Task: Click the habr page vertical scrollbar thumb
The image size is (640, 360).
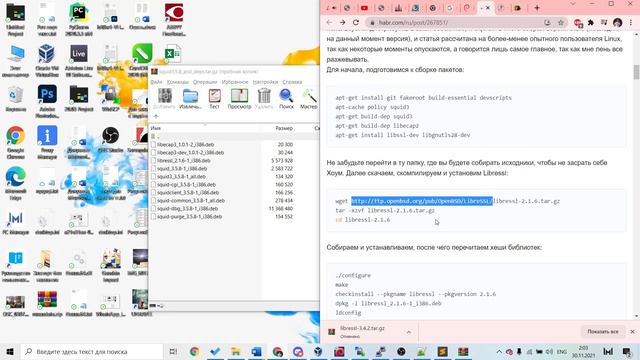Action: pos(636,72)
